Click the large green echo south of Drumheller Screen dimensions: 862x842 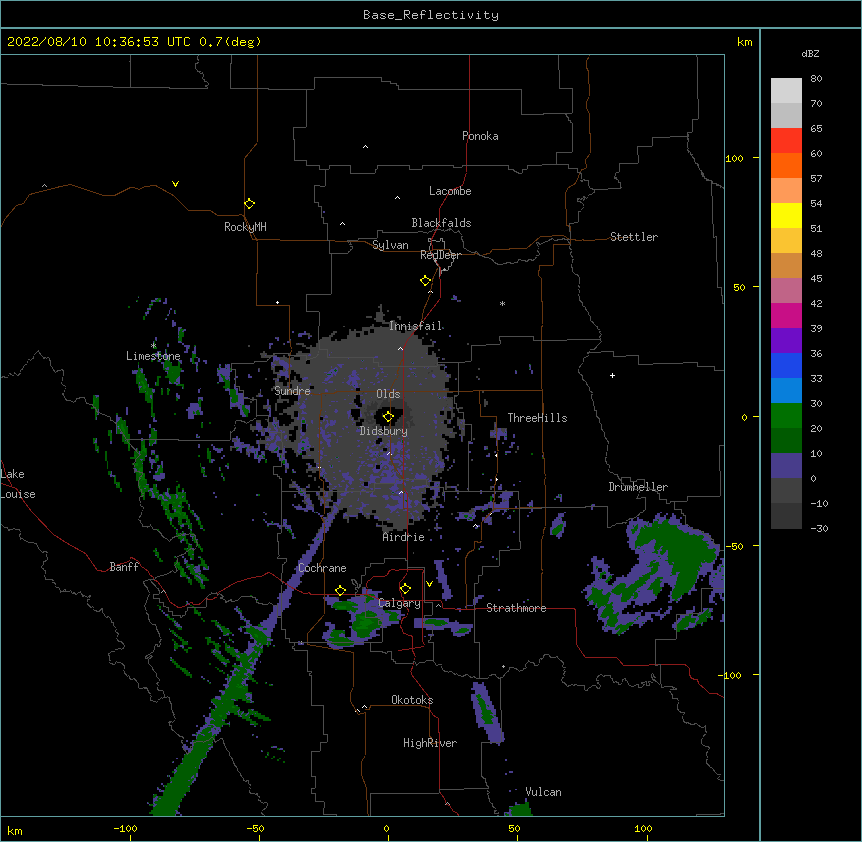click(x=673, y=555)
